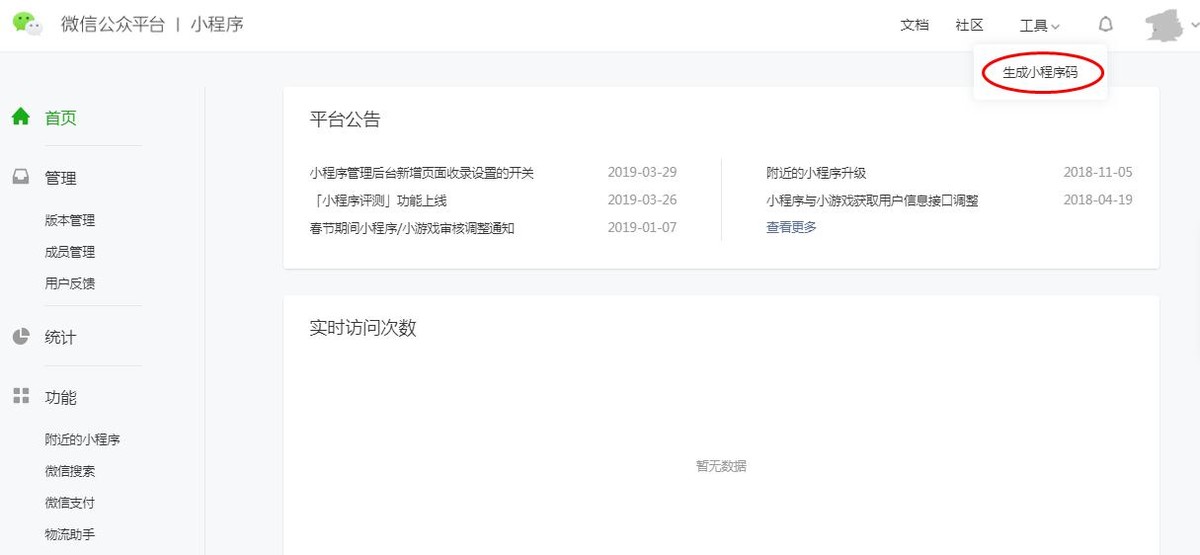Open 版本管理 in the sidebar
The image size is (1200, 555).
[70, 220]
